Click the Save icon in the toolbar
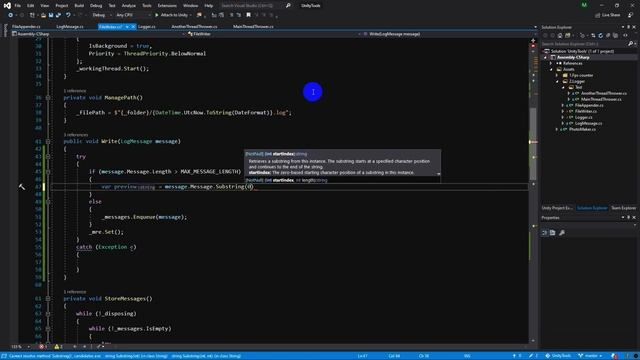640x360 pixels. pos(51,15)
